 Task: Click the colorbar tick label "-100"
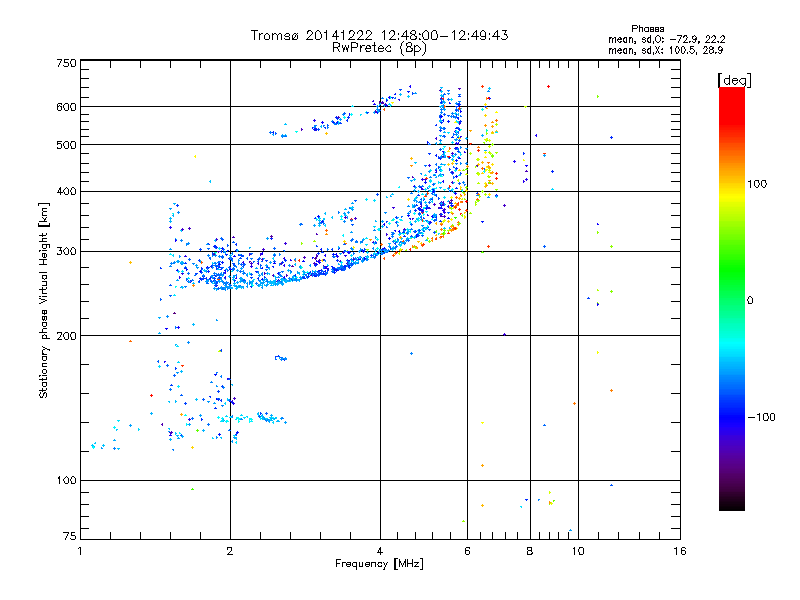pyautogui.click(x=761, y=417)
